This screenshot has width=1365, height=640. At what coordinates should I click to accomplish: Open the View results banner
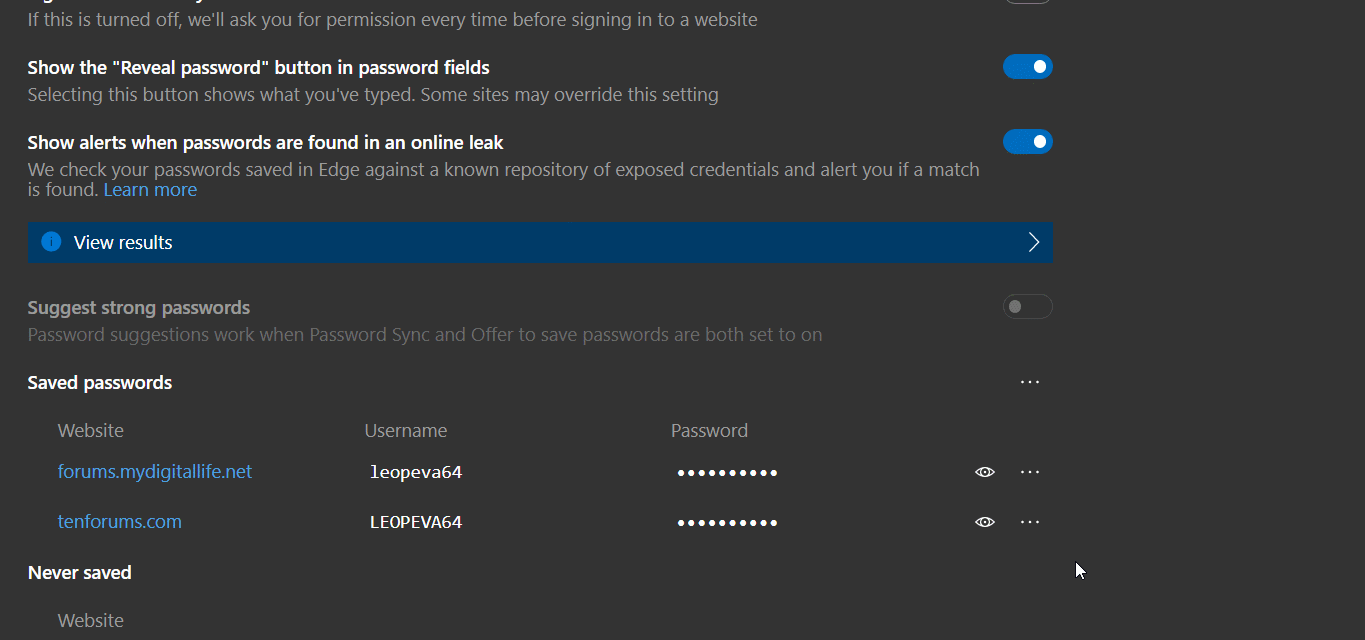(540, 242)
